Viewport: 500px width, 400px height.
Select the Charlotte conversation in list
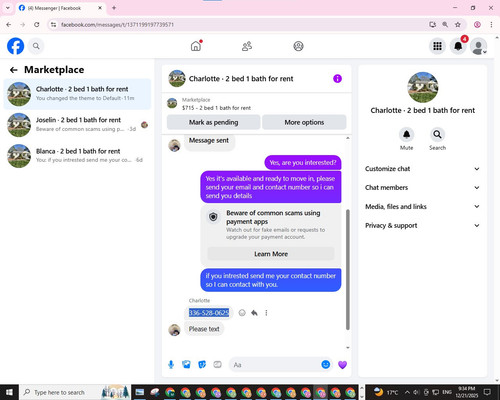tap(77, 94)
